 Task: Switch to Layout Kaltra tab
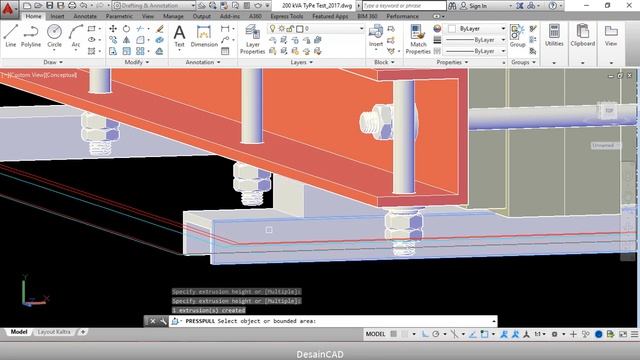pos(54,332)
